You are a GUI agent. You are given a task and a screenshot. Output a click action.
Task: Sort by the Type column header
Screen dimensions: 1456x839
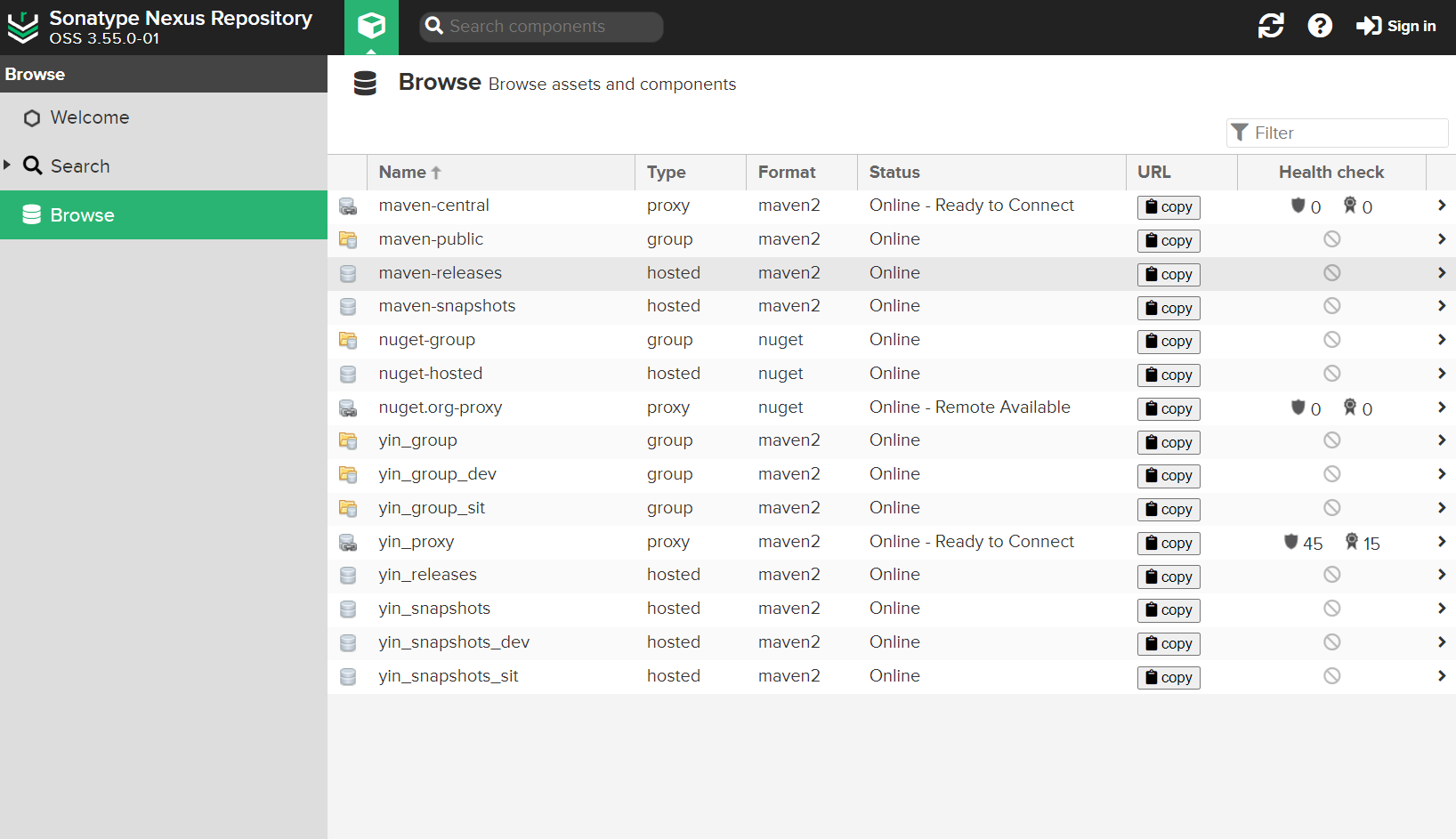pyautogui.click(x=691, y=173)
